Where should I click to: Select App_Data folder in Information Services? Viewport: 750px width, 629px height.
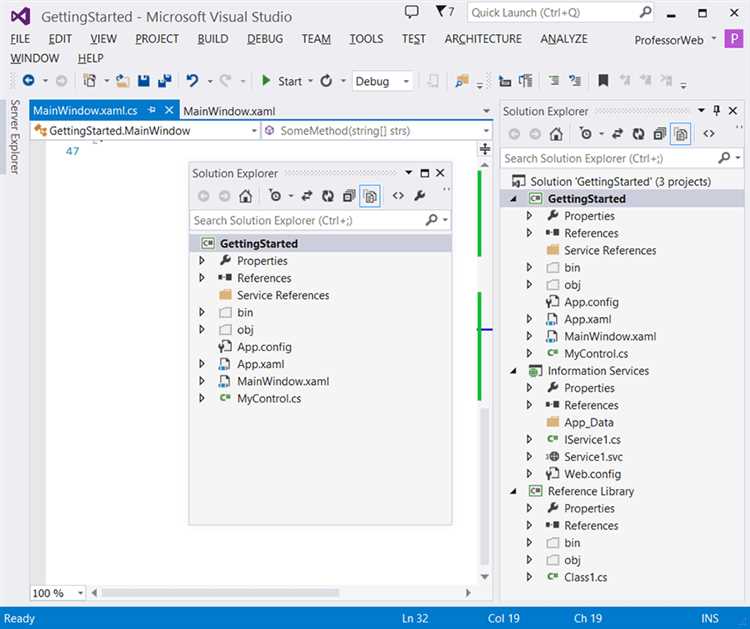tap(588, 422)
